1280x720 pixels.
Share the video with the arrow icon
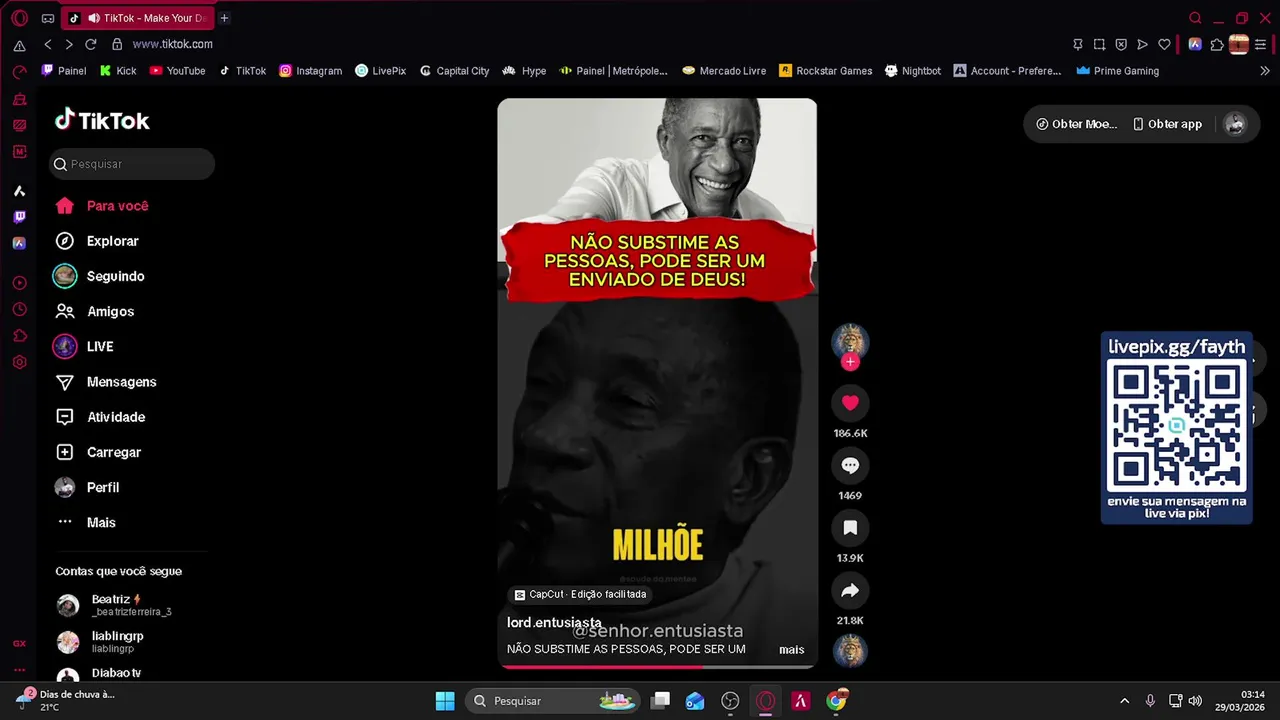coord(850,591)
